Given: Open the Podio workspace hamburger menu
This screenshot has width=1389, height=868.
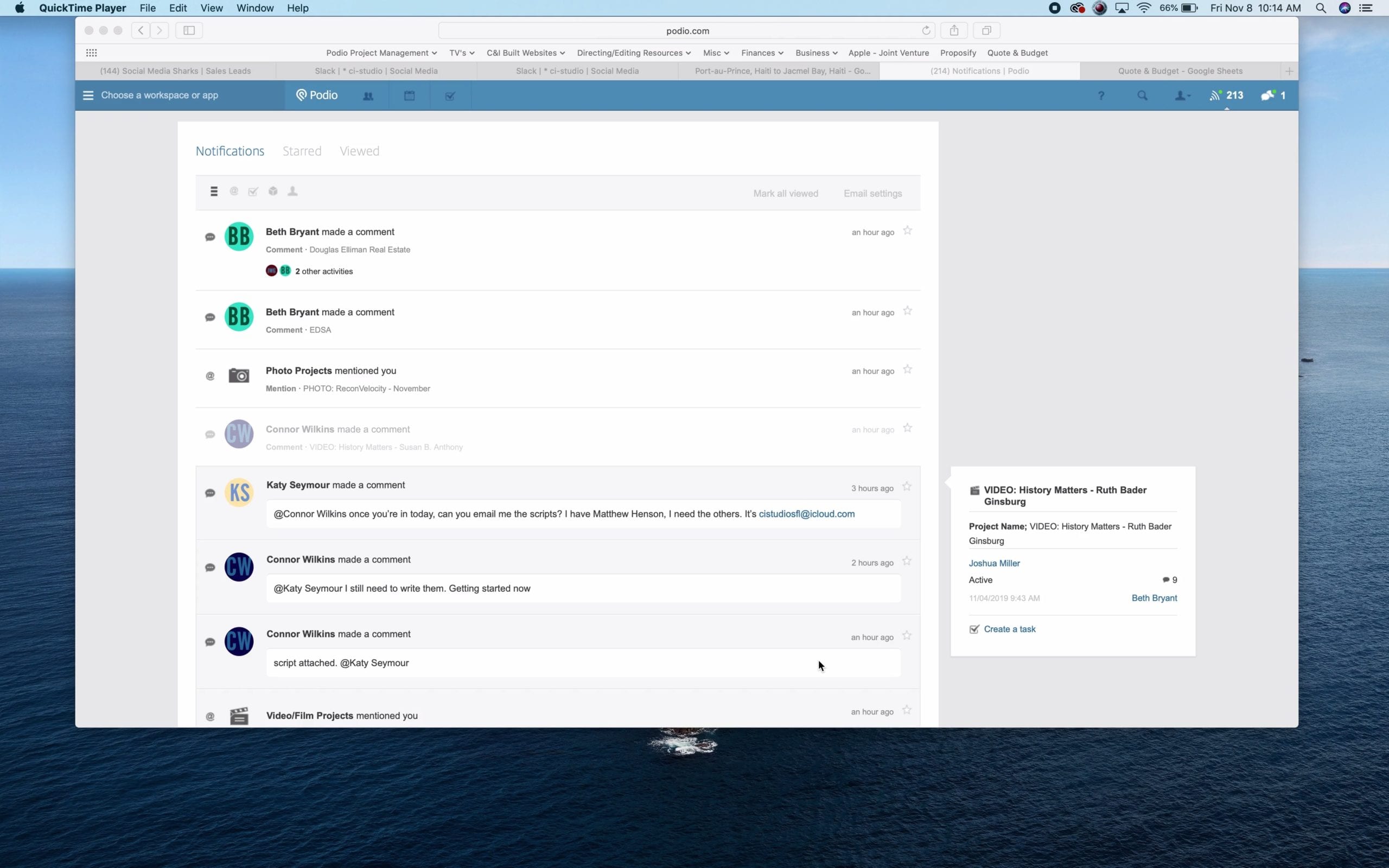Looking at the screenshot, I should pos(88,95).
